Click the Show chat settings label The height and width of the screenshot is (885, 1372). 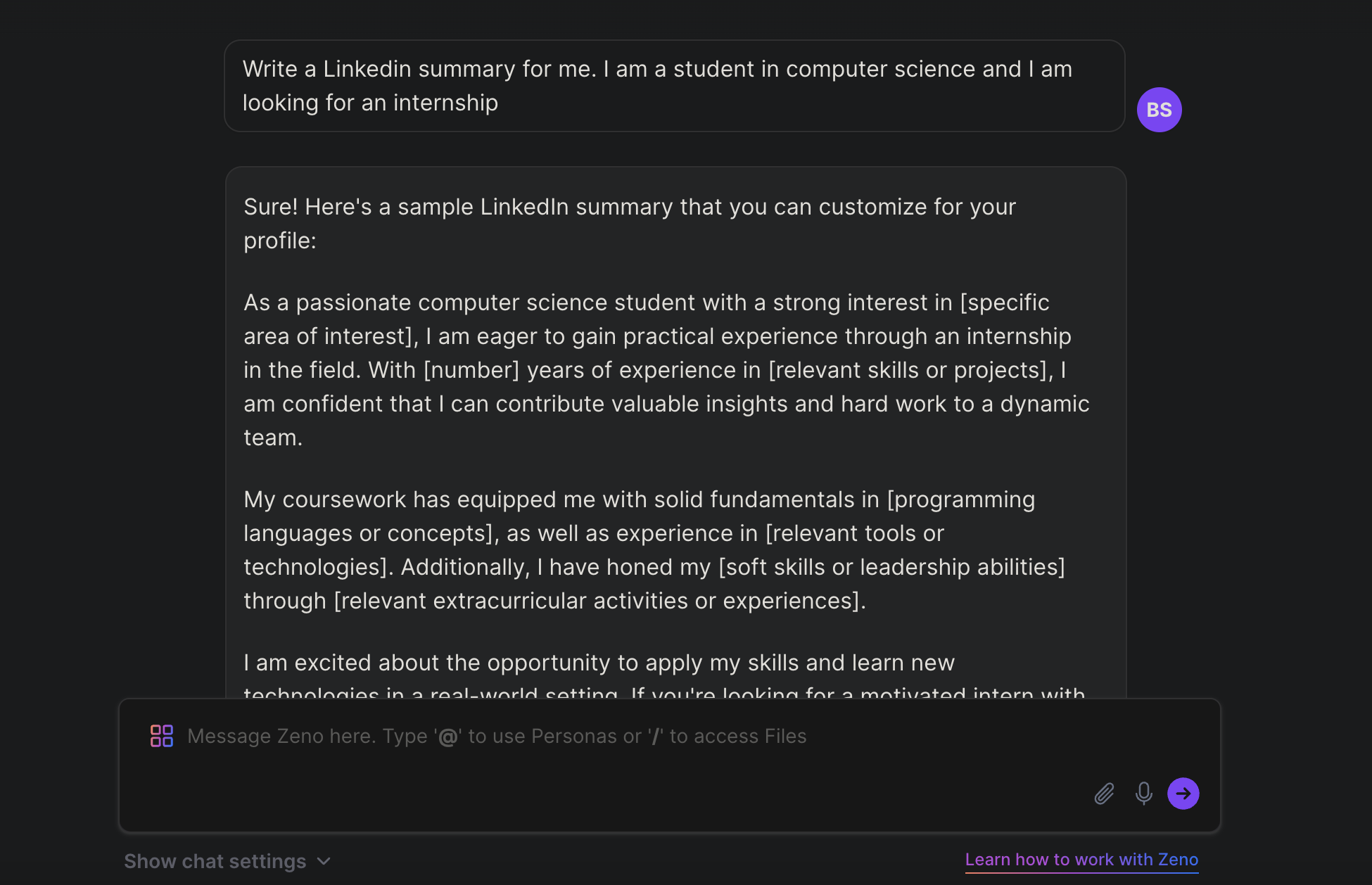click(x=215, y=860)
